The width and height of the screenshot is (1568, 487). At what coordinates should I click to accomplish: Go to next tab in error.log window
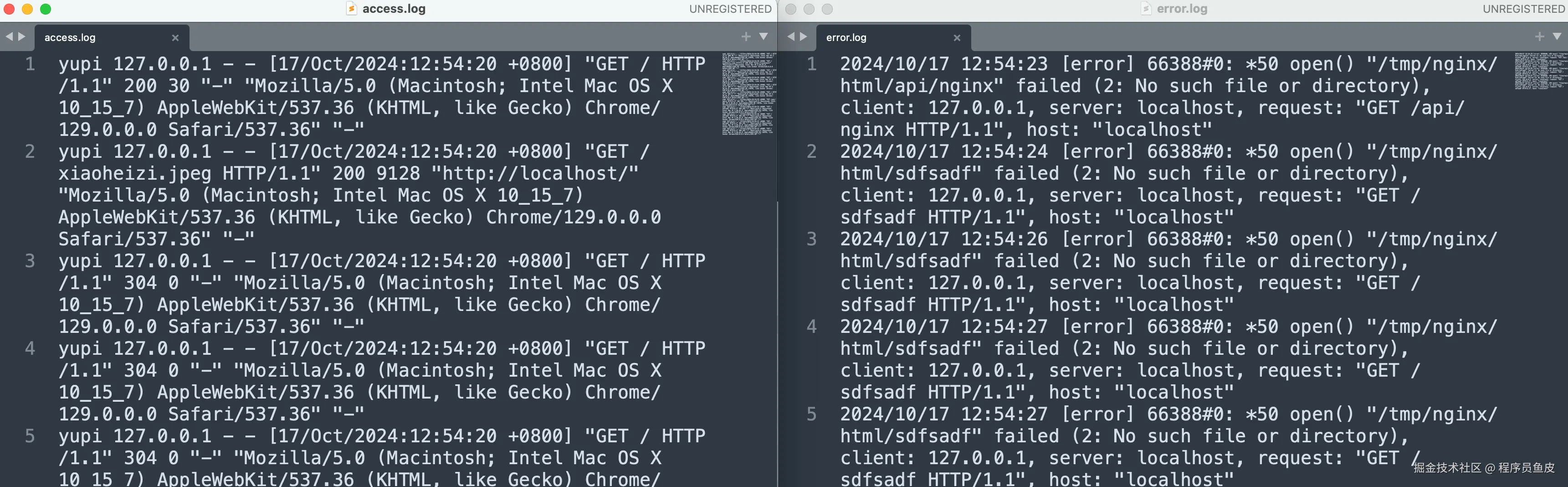tap(804, 36)
